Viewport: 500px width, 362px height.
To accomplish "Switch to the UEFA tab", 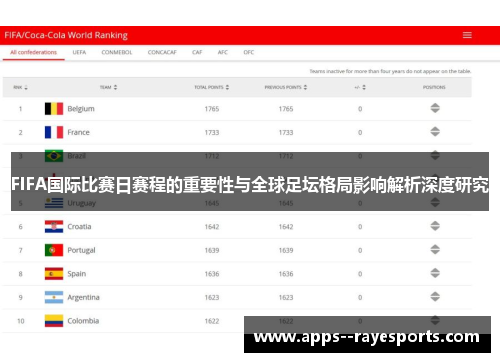I will (x=79, y=52).
